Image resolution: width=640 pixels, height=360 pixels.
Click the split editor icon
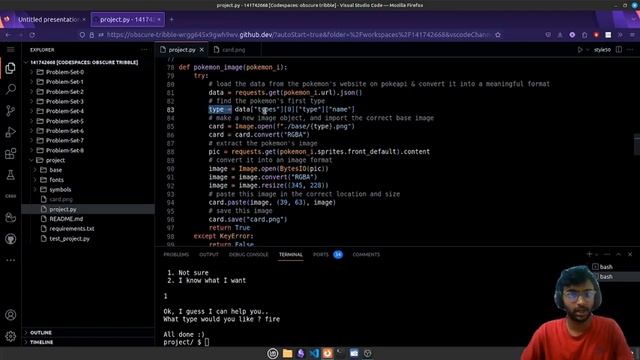pos(619,50)
